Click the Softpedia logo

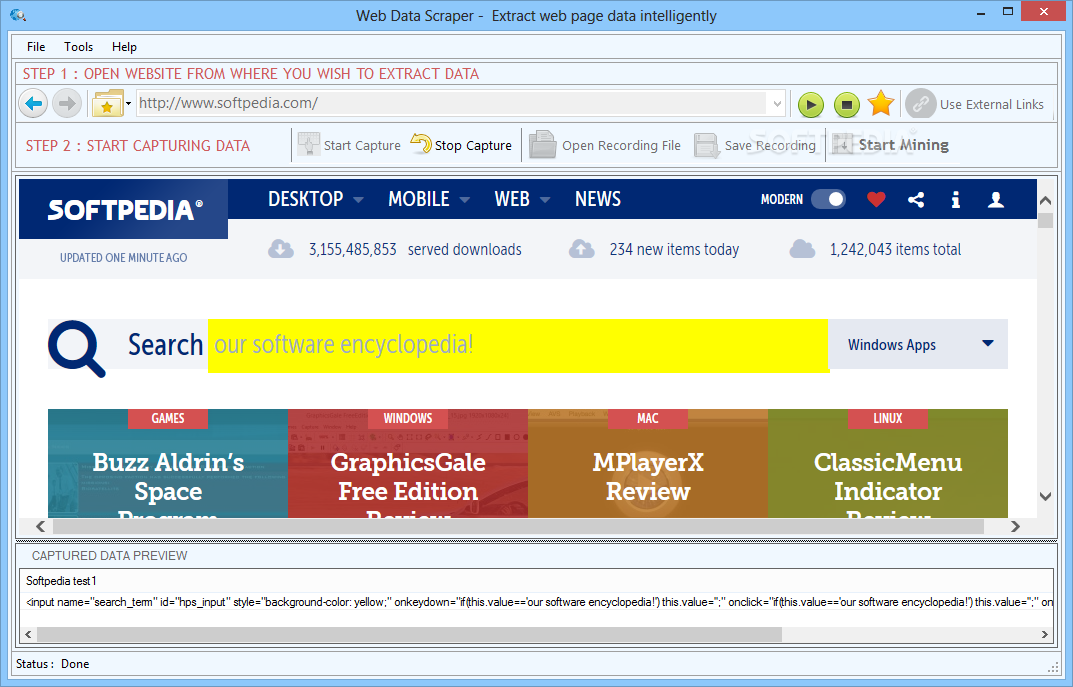[x=124, y=210]
